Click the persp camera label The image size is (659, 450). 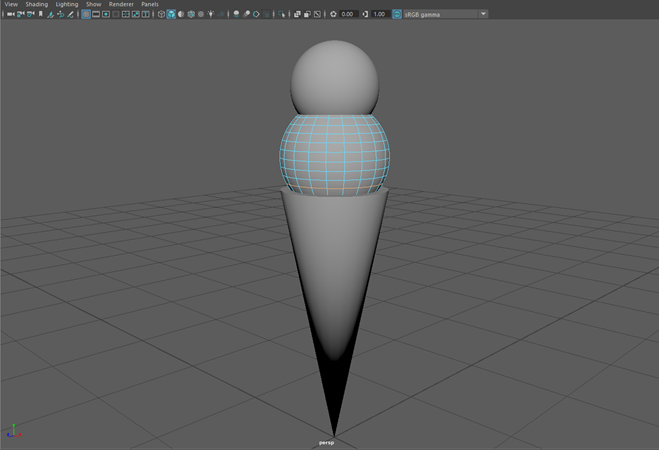coord(326,443)
